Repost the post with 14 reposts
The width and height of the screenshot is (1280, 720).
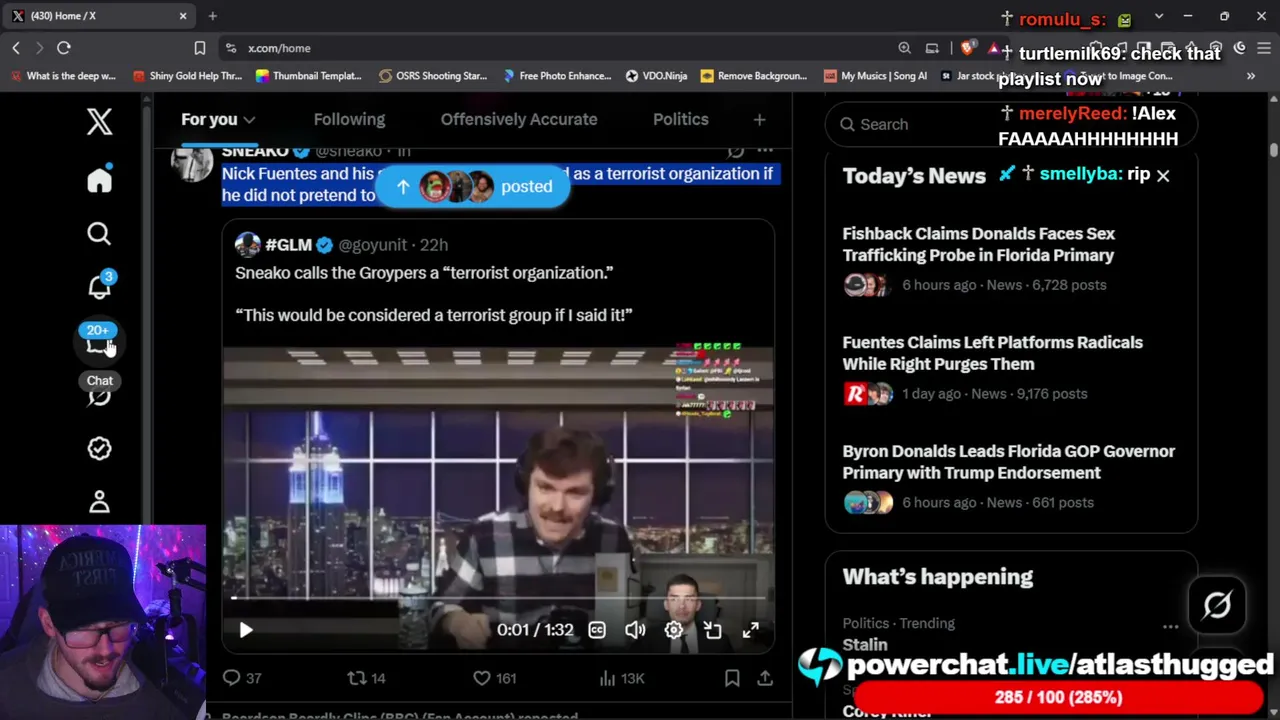366,678
